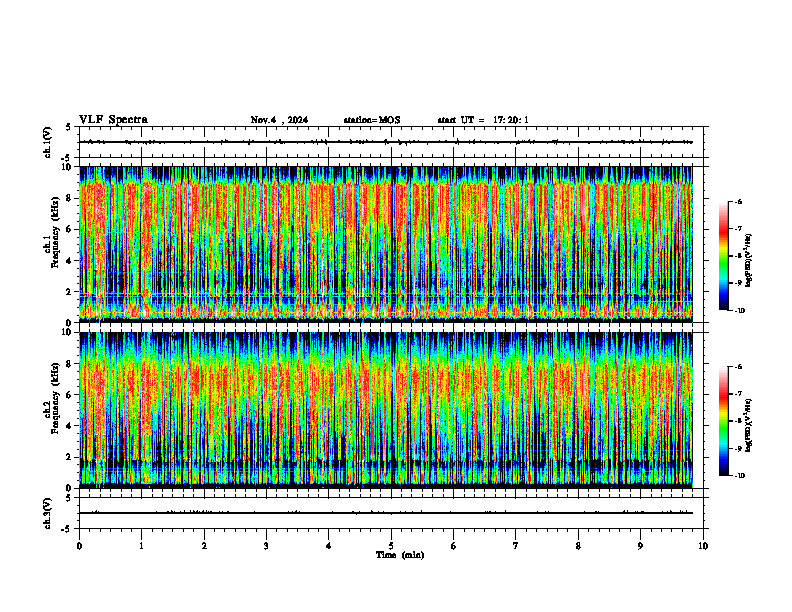Click the "ch.3(V)" waveform axis label
The height and width of the screenshot is (612, 792).
pos(48,513)
